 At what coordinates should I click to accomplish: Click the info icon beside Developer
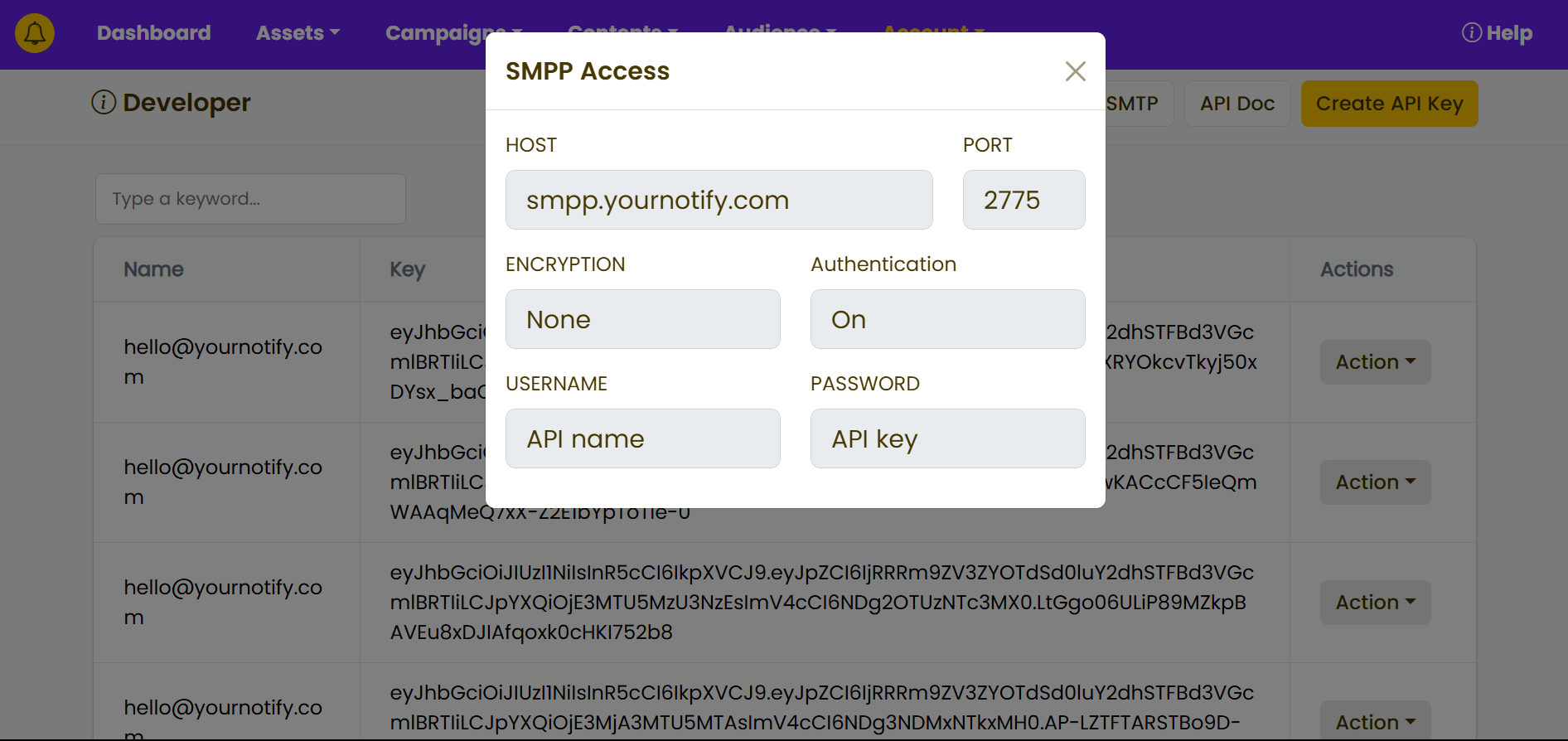(104, 103)
